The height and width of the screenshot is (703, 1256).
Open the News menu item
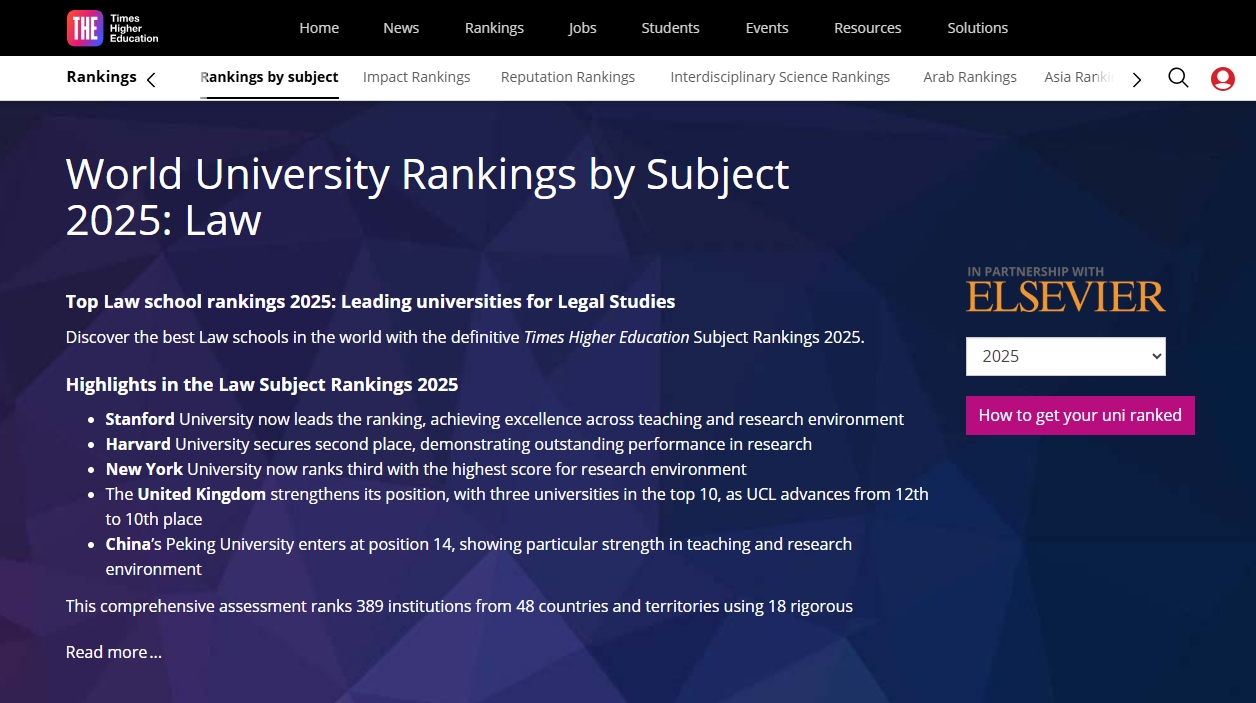pyautogui.click(x=401, y=28)
